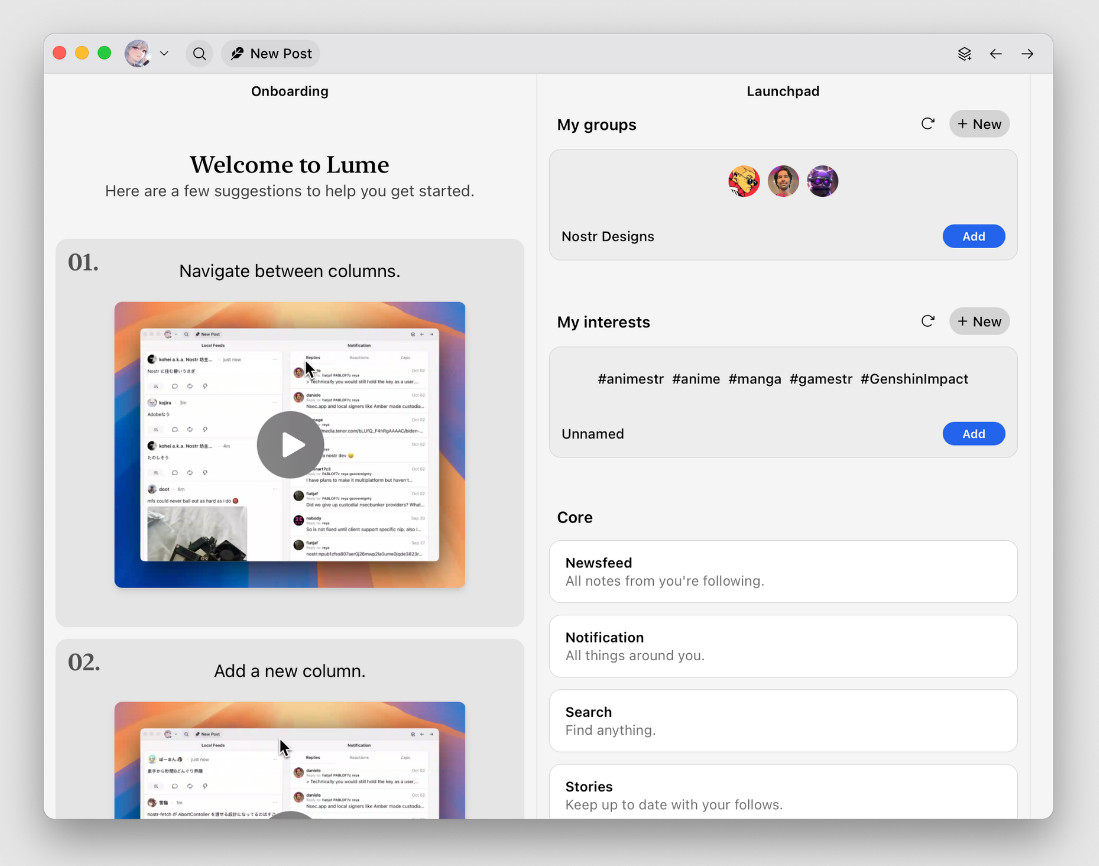Click the green zoom window button
This screenshot has height=866, width=1099.
click(x=104, y=53)
